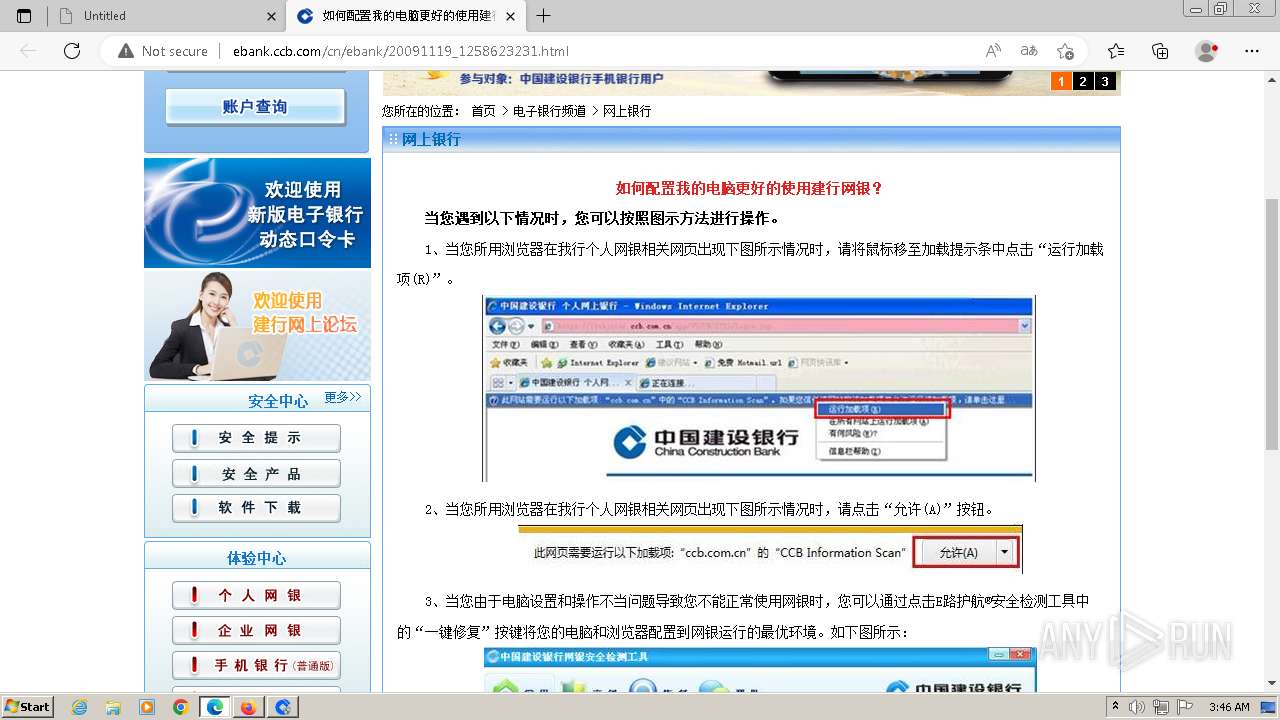Click the tray monitor icon beside clock
The width and height of the screenshot is (1280, 720).
(x=1267, y=707)
